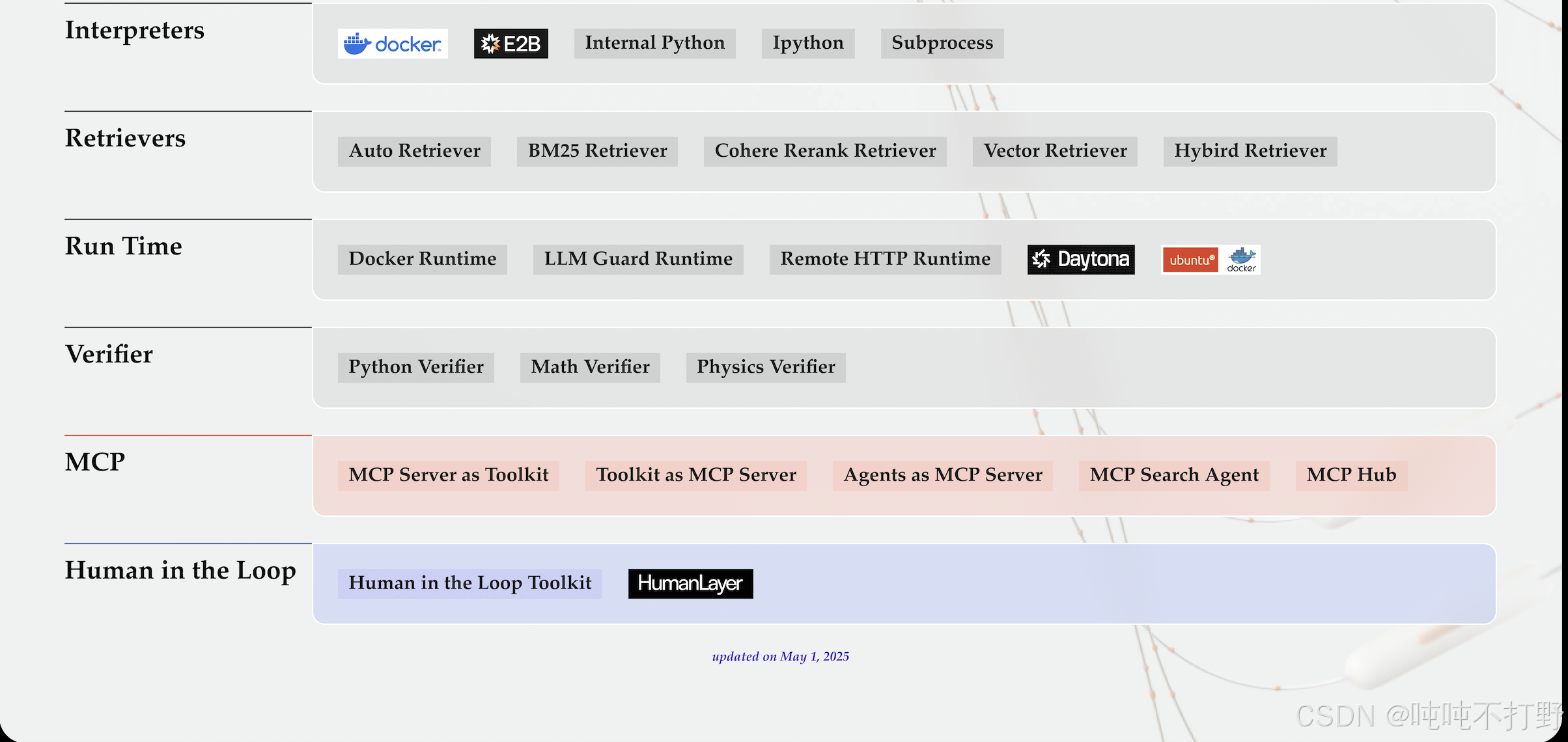
Task: Select the Internal Python tag
Action: tap(654, 43)
